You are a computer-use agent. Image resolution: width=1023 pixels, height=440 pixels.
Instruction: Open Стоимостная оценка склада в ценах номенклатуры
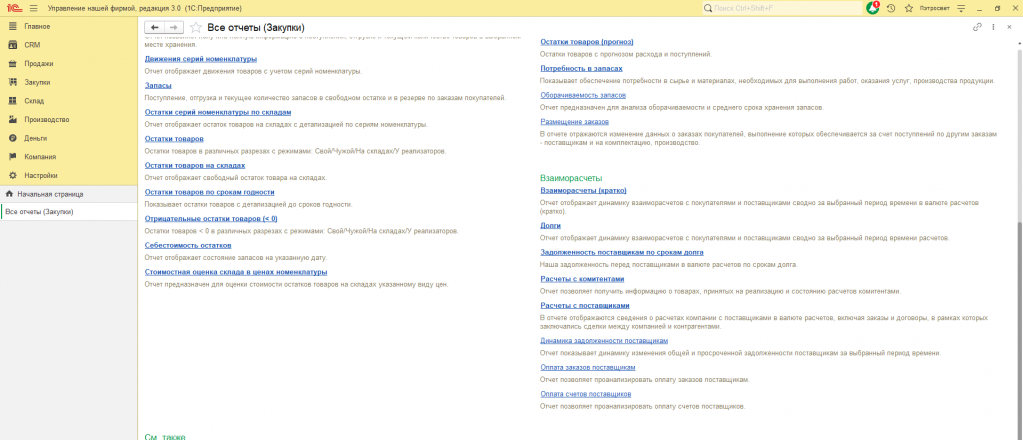pos(236,272)
